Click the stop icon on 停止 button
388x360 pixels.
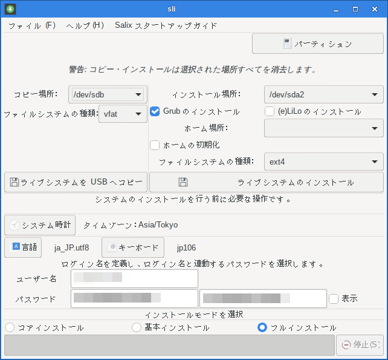tap(346, 345)
